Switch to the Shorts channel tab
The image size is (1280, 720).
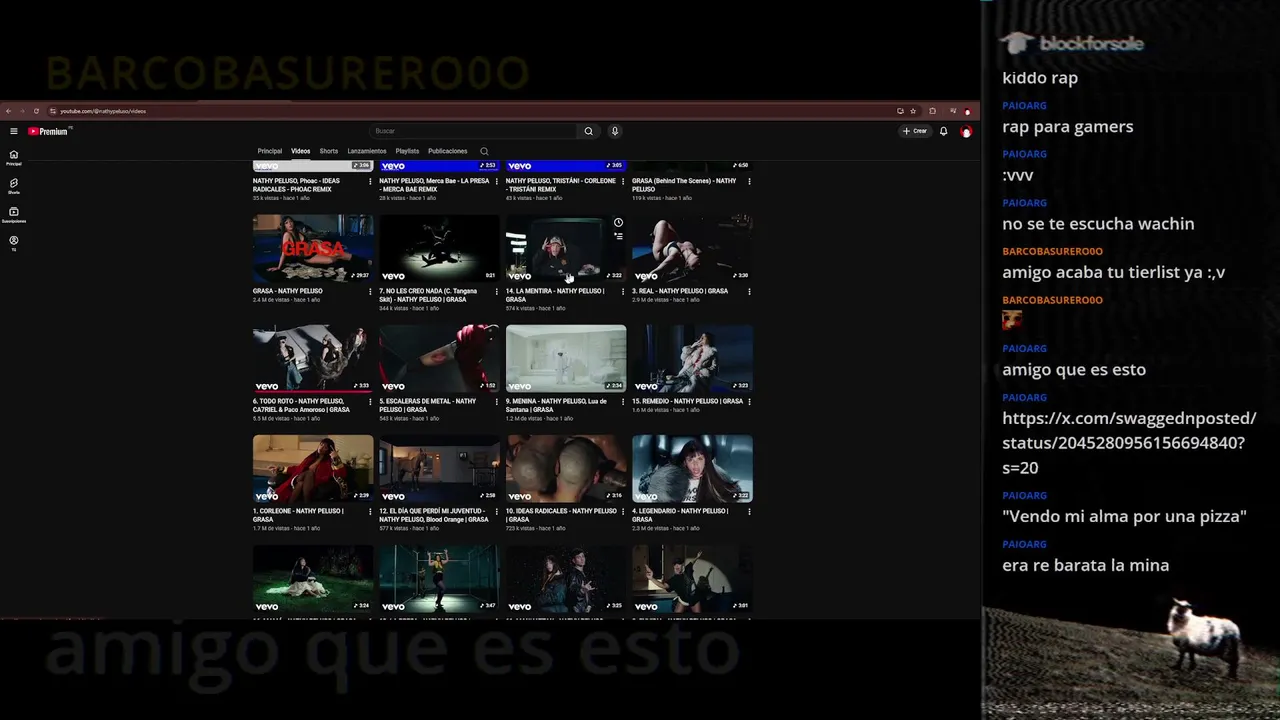328,151
